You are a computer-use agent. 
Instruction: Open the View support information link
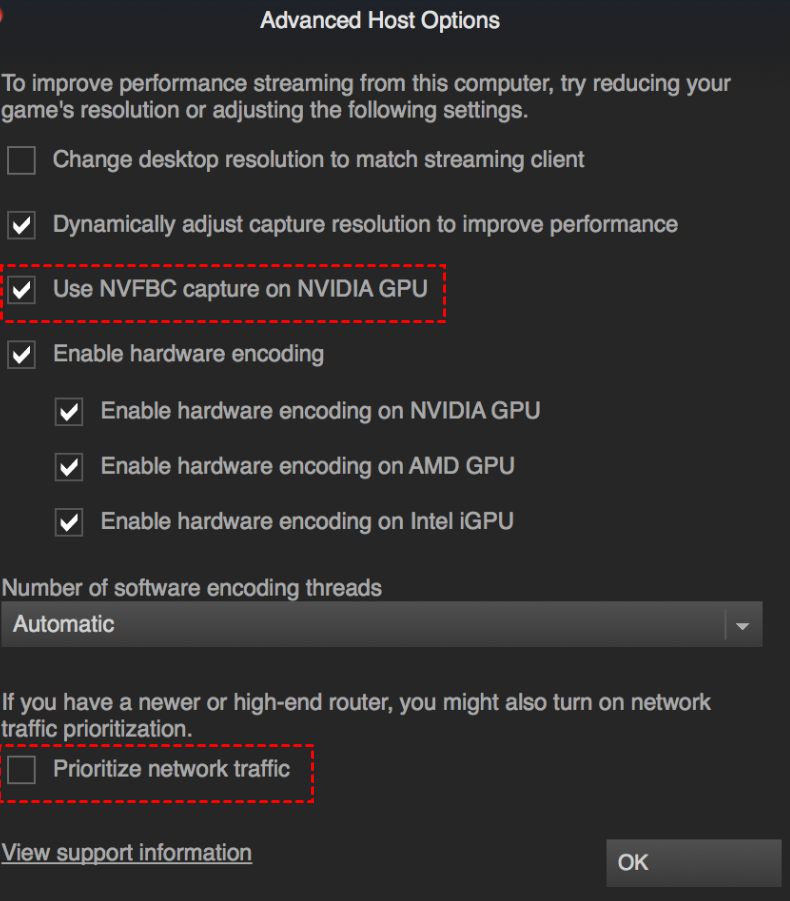127,853
